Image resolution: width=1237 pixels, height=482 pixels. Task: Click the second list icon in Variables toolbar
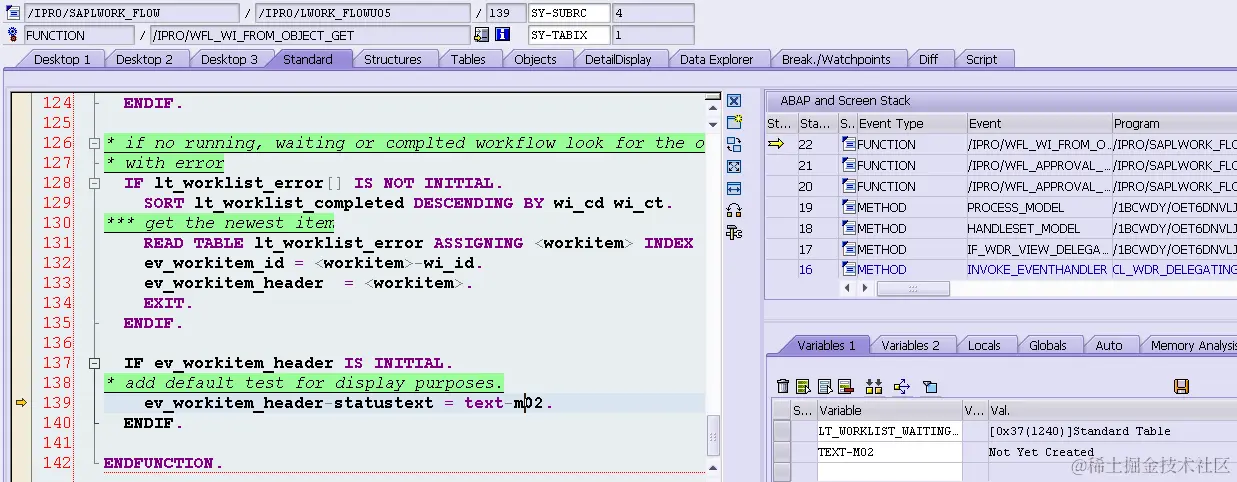(x=824, y=386)
